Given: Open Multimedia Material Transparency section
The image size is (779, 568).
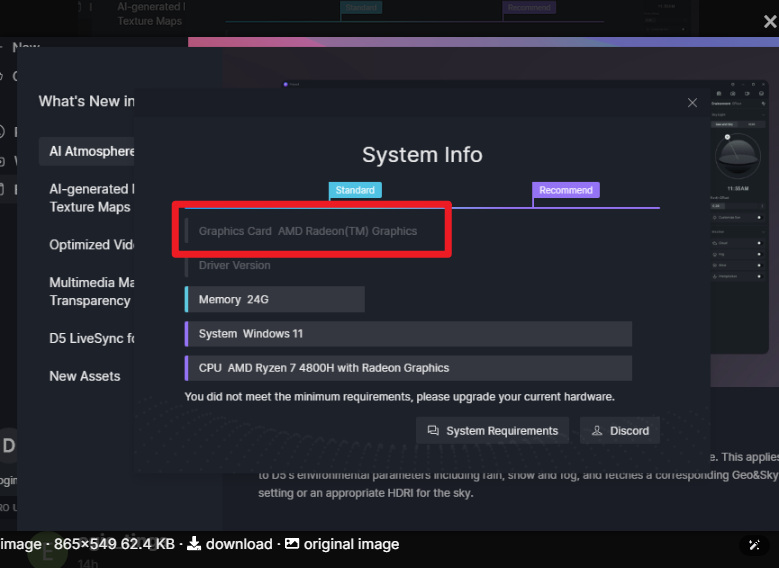Looking at the screenshot, I should 92,291.
